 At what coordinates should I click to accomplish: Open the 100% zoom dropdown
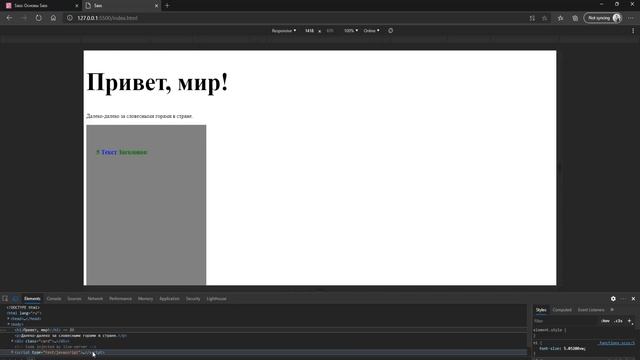pyautogui.click(x=351, y=31)
